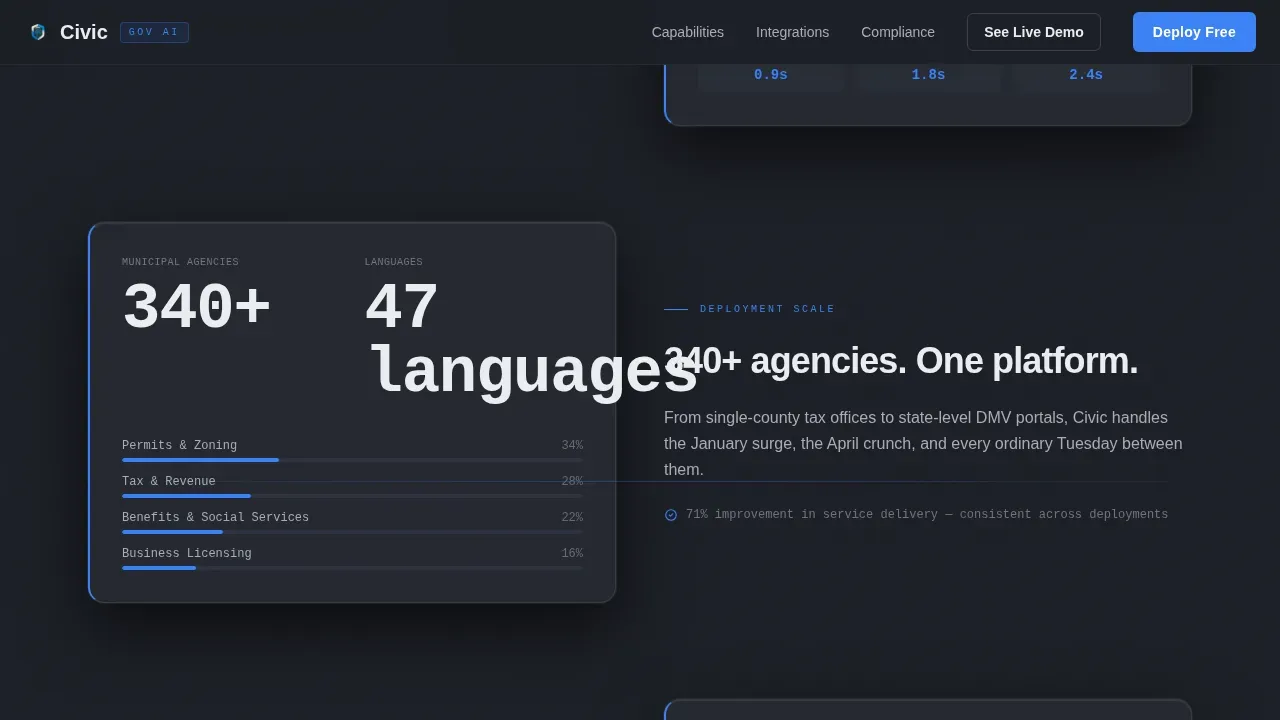Click the GOV AI badge
The width and height of the screenshot is (1280, 720).
tap(154, 32)
